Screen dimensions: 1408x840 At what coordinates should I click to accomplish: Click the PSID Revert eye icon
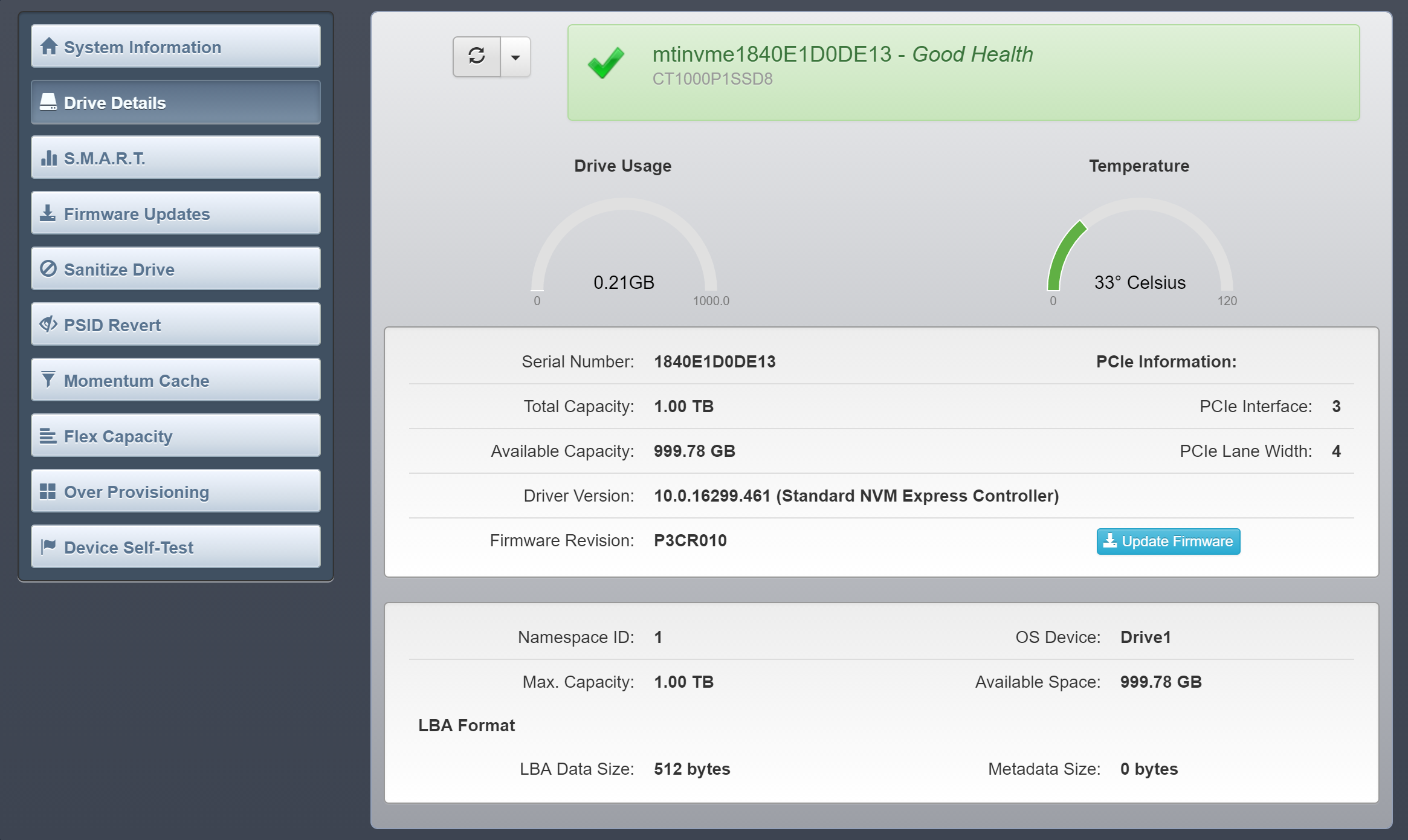[x=48, y=325]
